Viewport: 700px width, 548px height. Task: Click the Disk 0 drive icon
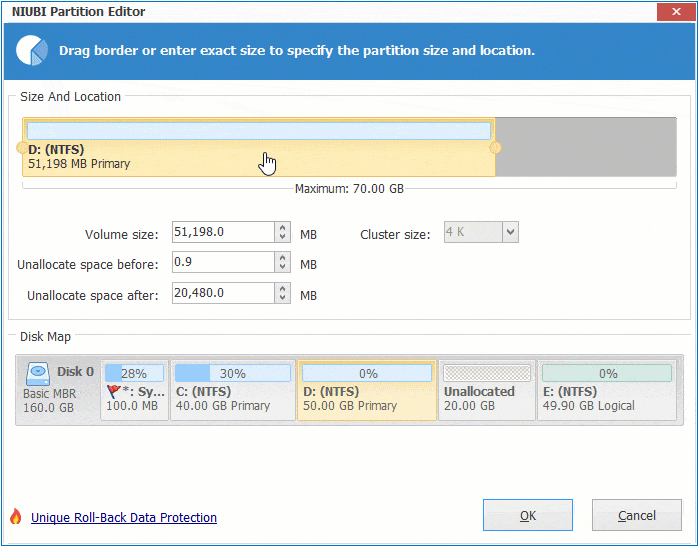click(39, 372)
